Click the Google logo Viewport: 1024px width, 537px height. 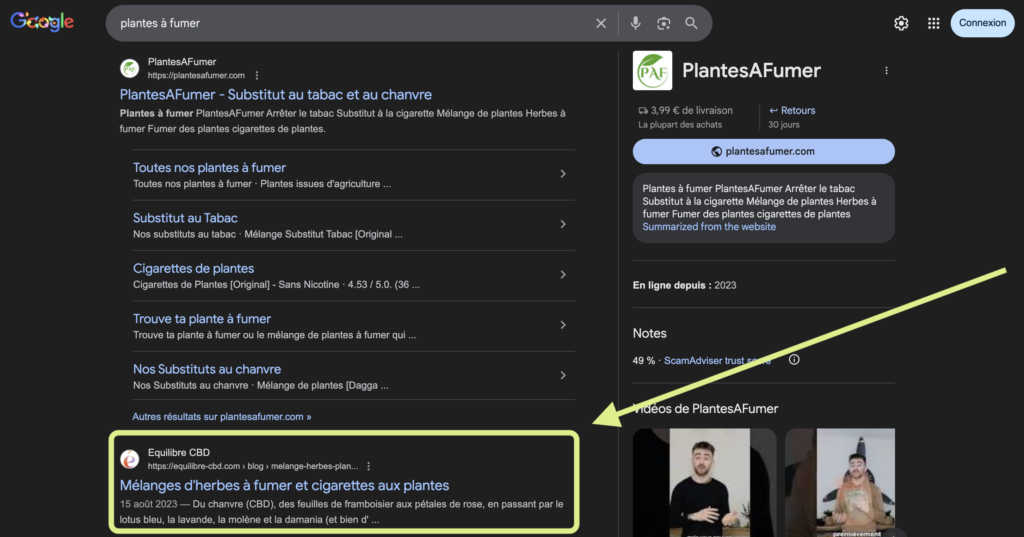coord(42,22)
